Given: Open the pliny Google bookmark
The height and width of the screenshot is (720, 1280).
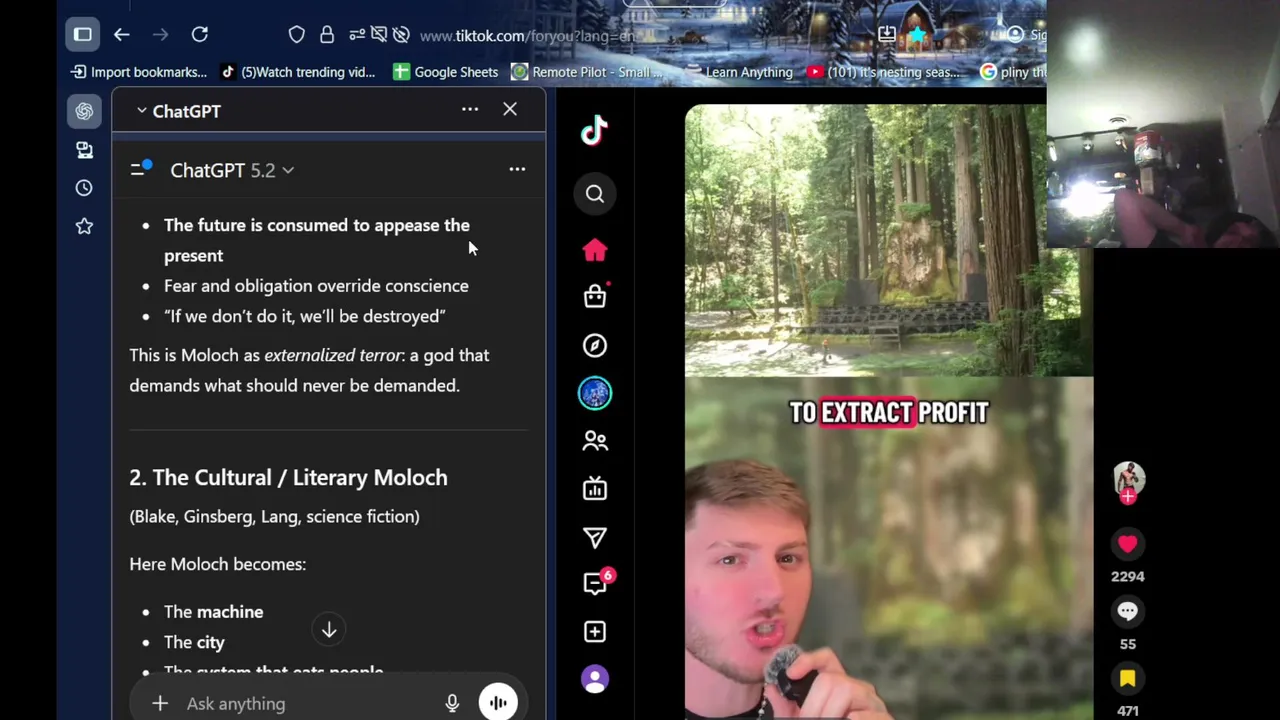Looking at the screenshot, I should [x=1013, y=72].
